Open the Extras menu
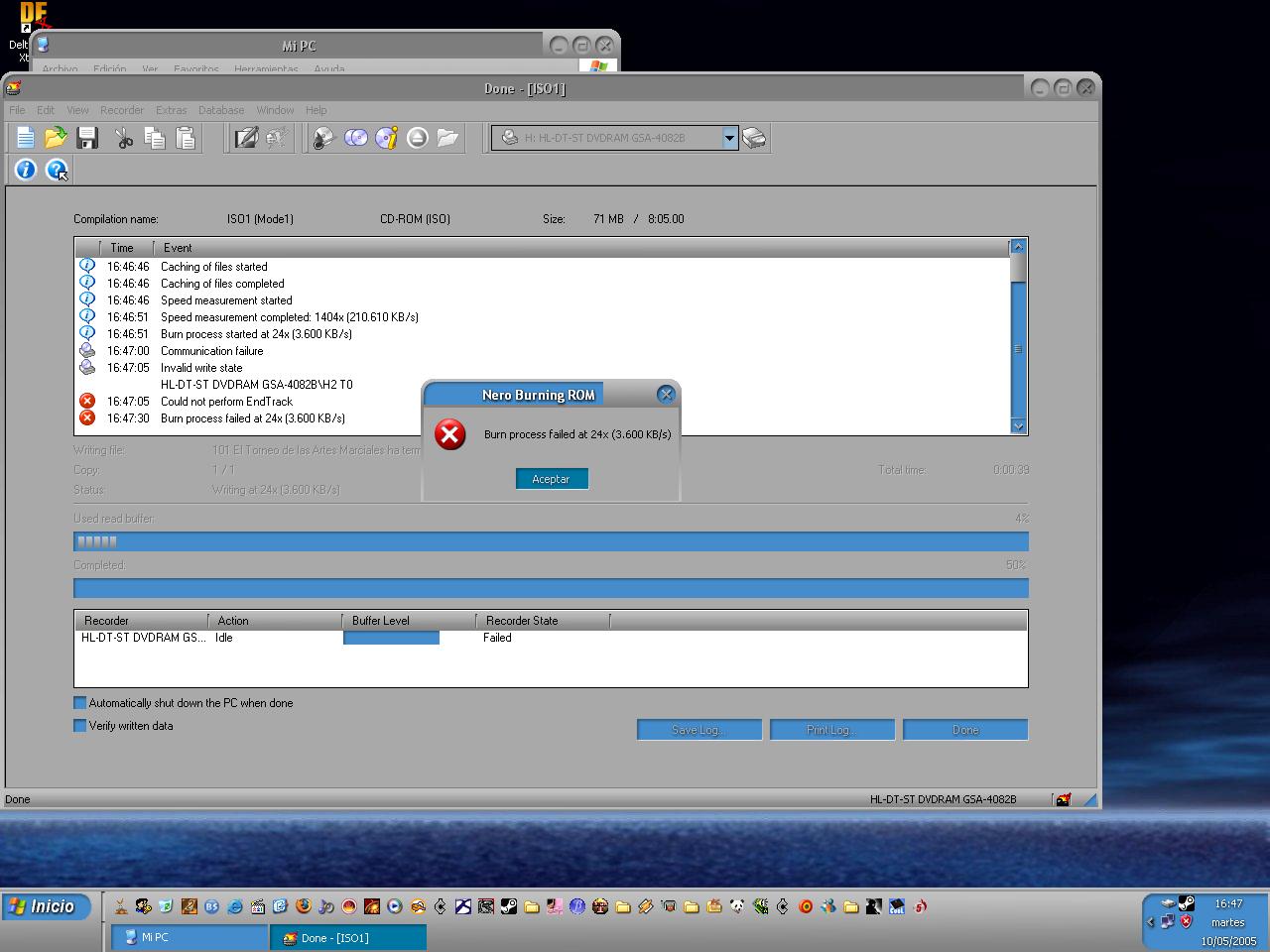Viewport: 1270px width, 952px height. [171, 110]
